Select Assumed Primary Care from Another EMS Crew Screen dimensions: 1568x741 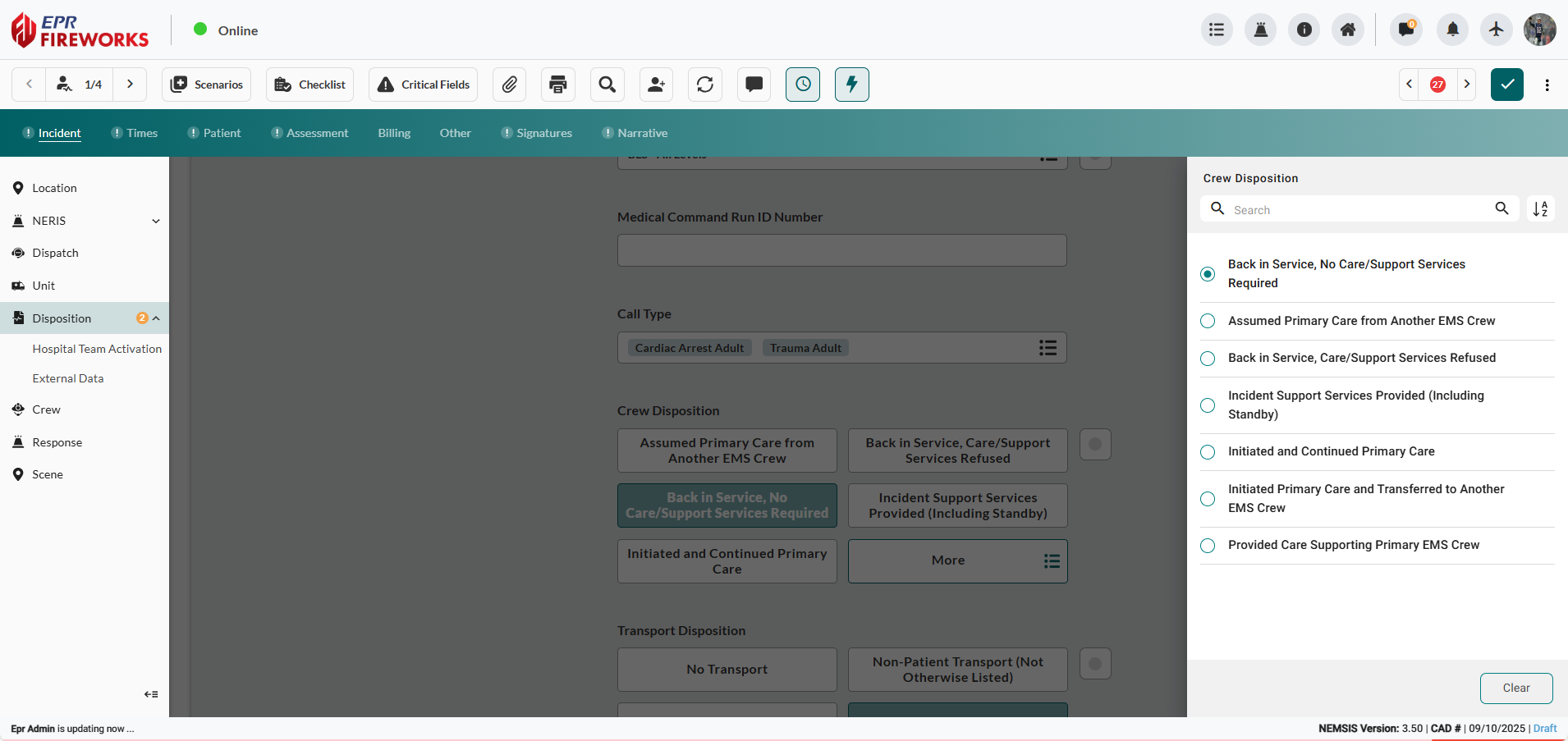coord(1208,321)
